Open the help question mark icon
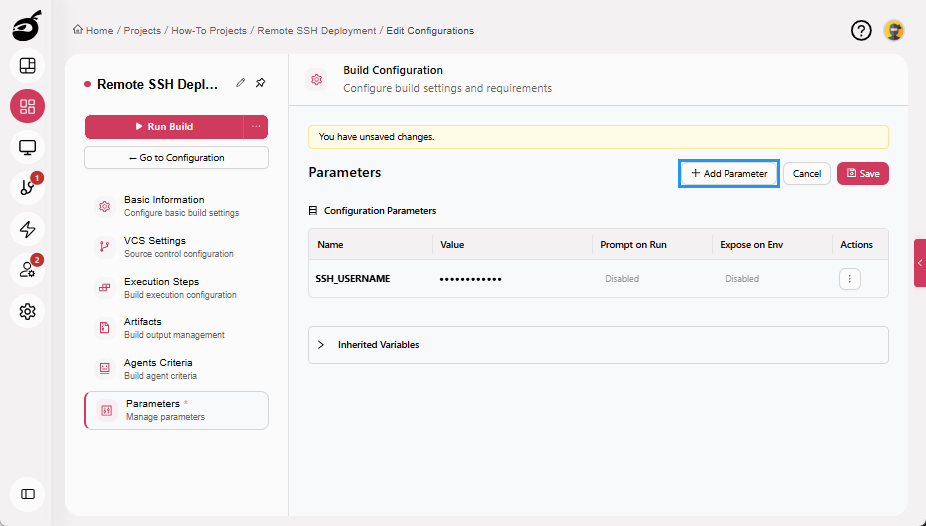 (x=861, y=30)
